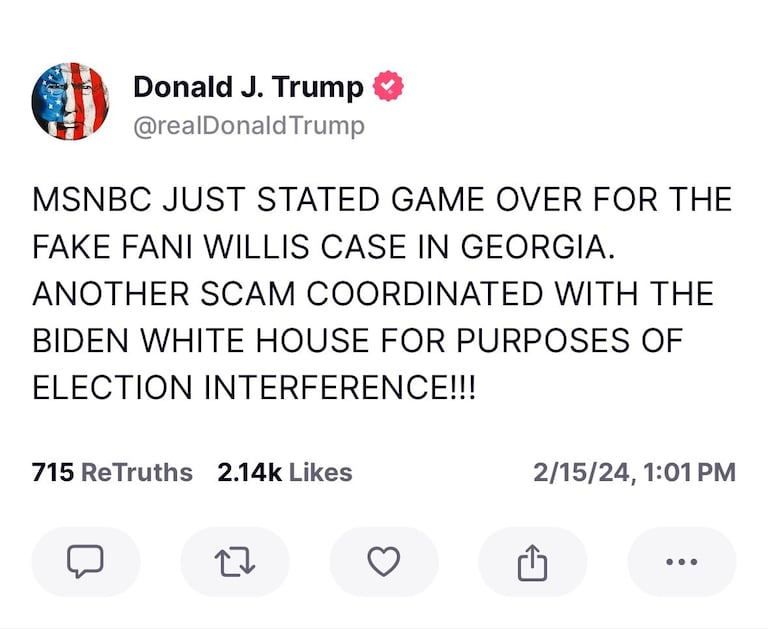Open the flag-themed profile avatar

70,100
